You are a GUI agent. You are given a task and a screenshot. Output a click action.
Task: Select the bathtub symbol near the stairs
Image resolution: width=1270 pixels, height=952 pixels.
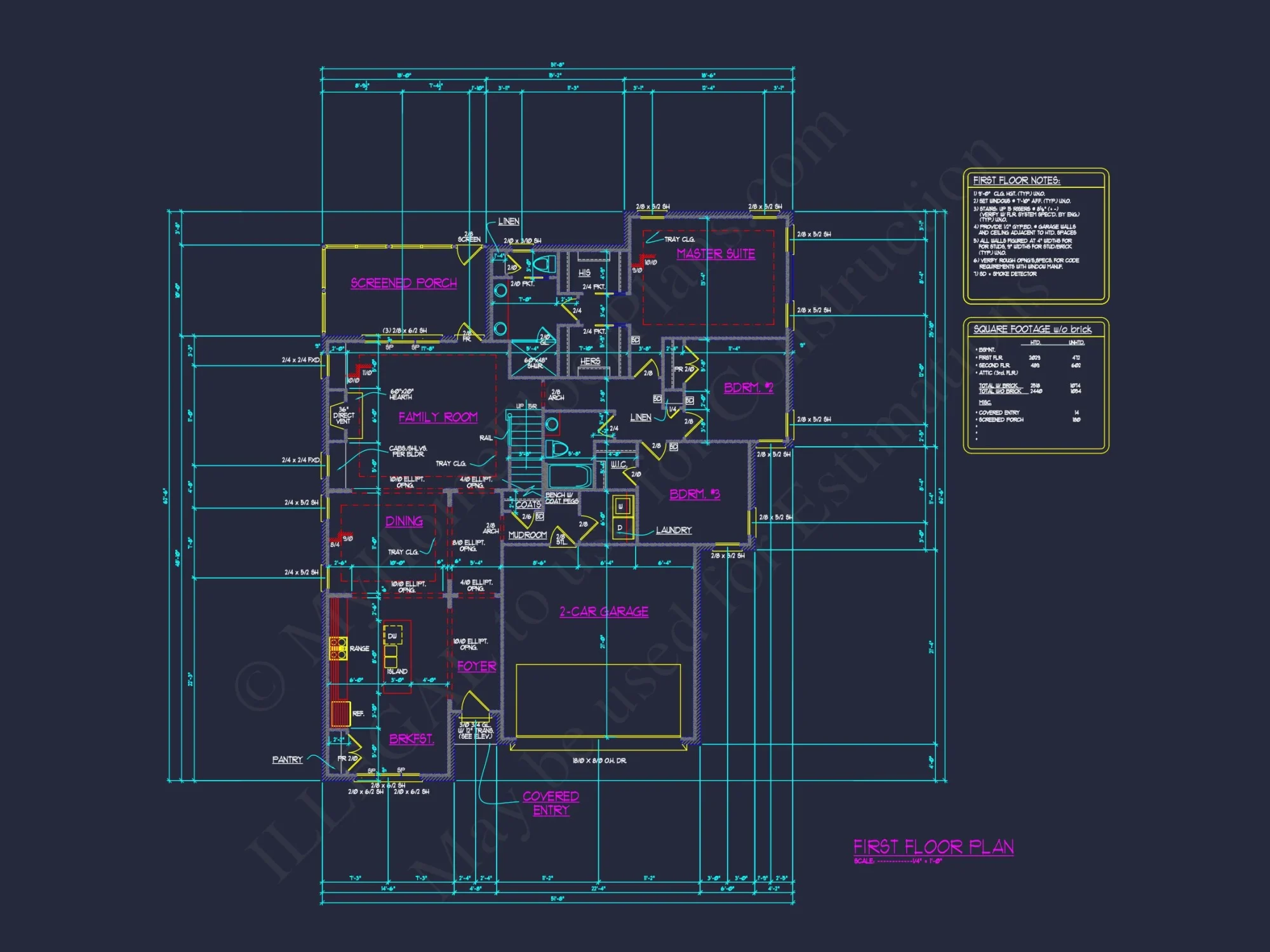pos(569,476)
